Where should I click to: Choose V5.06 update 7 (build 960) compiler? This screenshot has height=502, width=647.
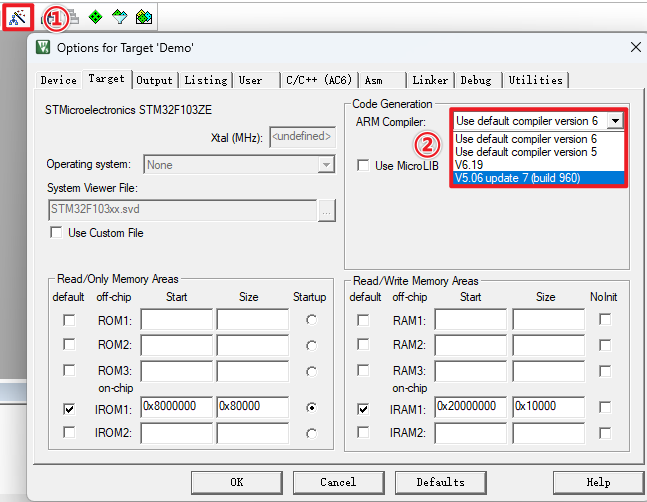coord(518,178)
